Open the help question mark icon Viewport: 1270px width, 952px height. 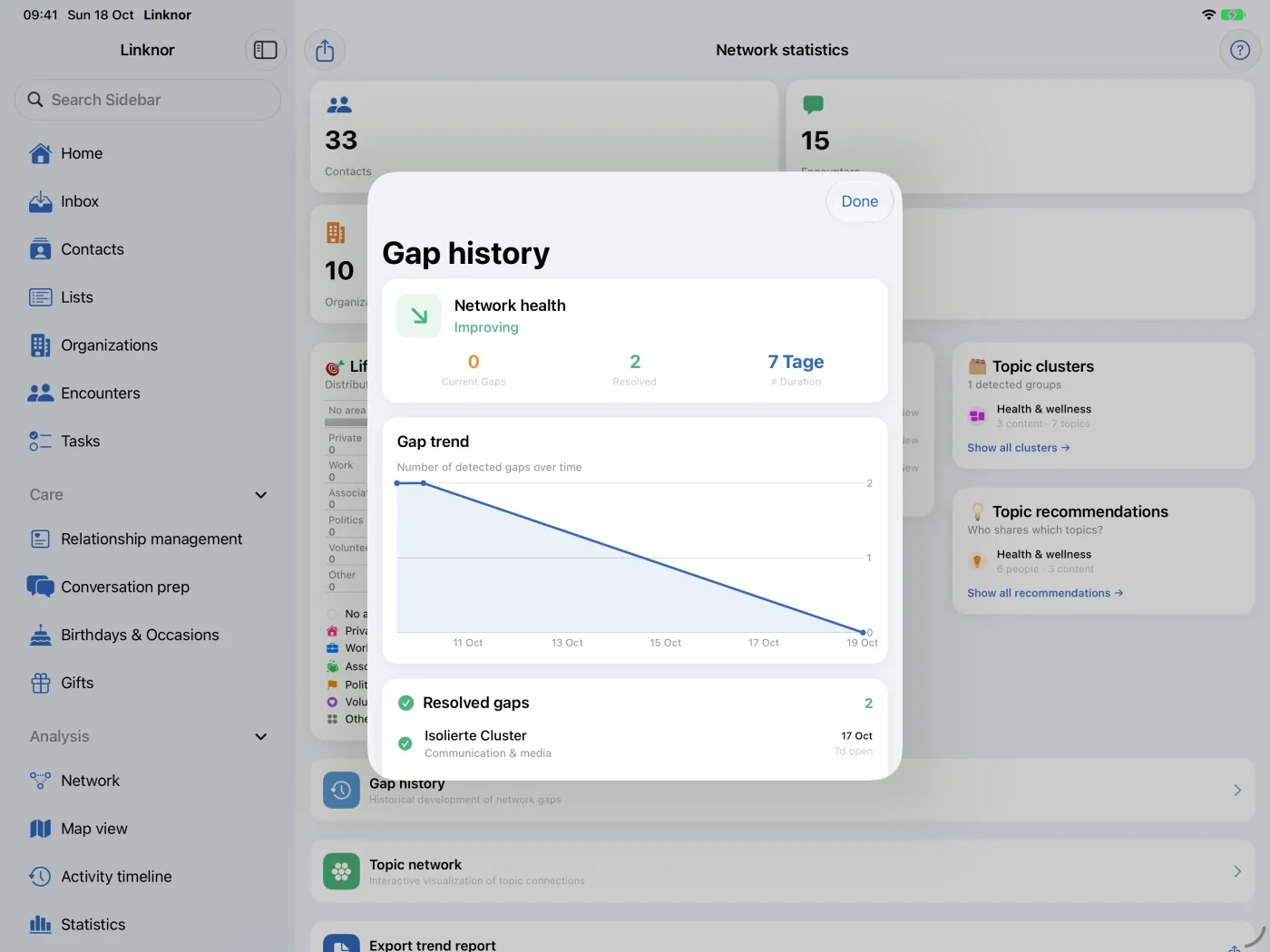(1240, 50)
